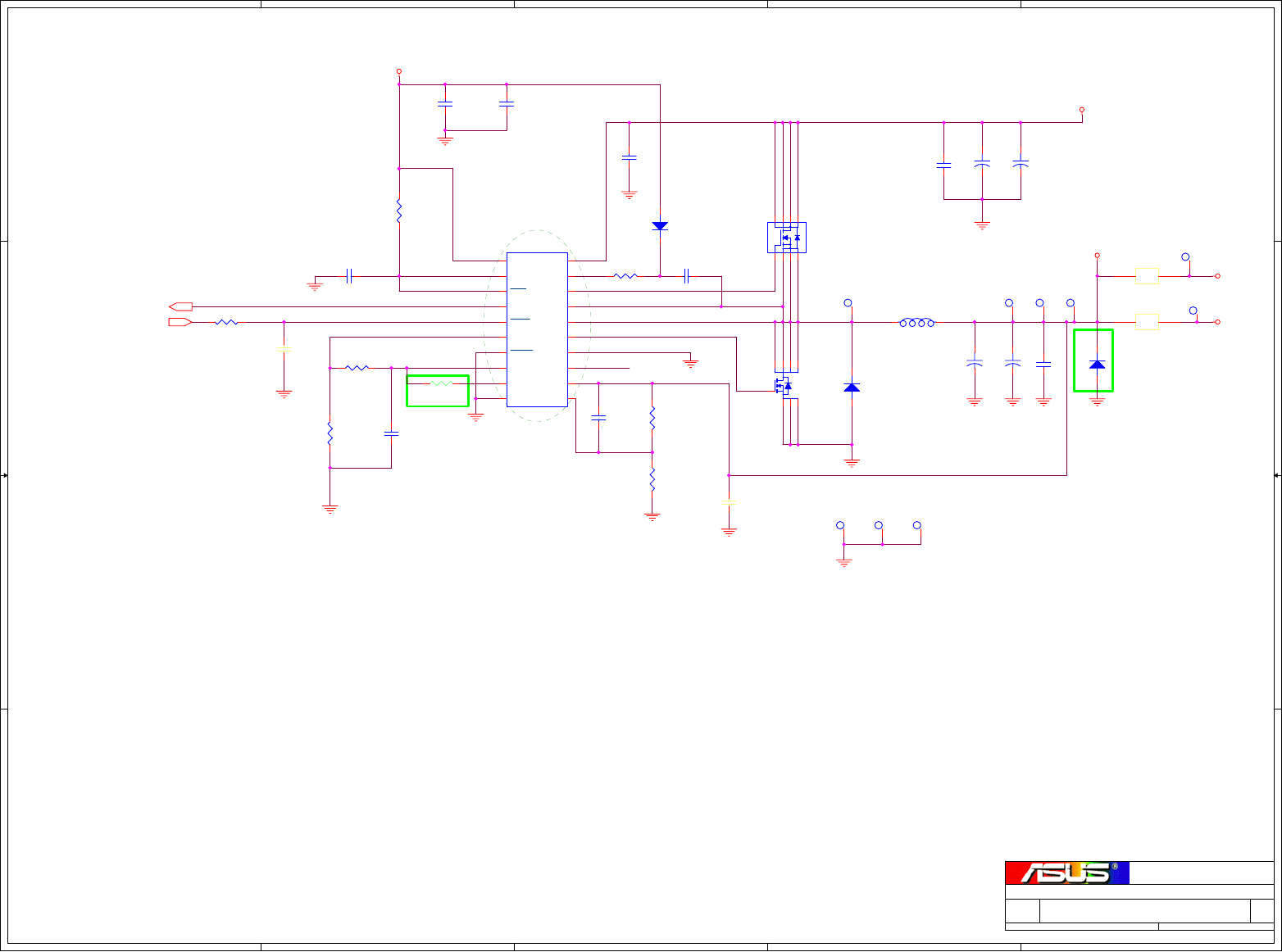Select the lower yellow jumper box
1282x952 pixels.
[1147, 322]
